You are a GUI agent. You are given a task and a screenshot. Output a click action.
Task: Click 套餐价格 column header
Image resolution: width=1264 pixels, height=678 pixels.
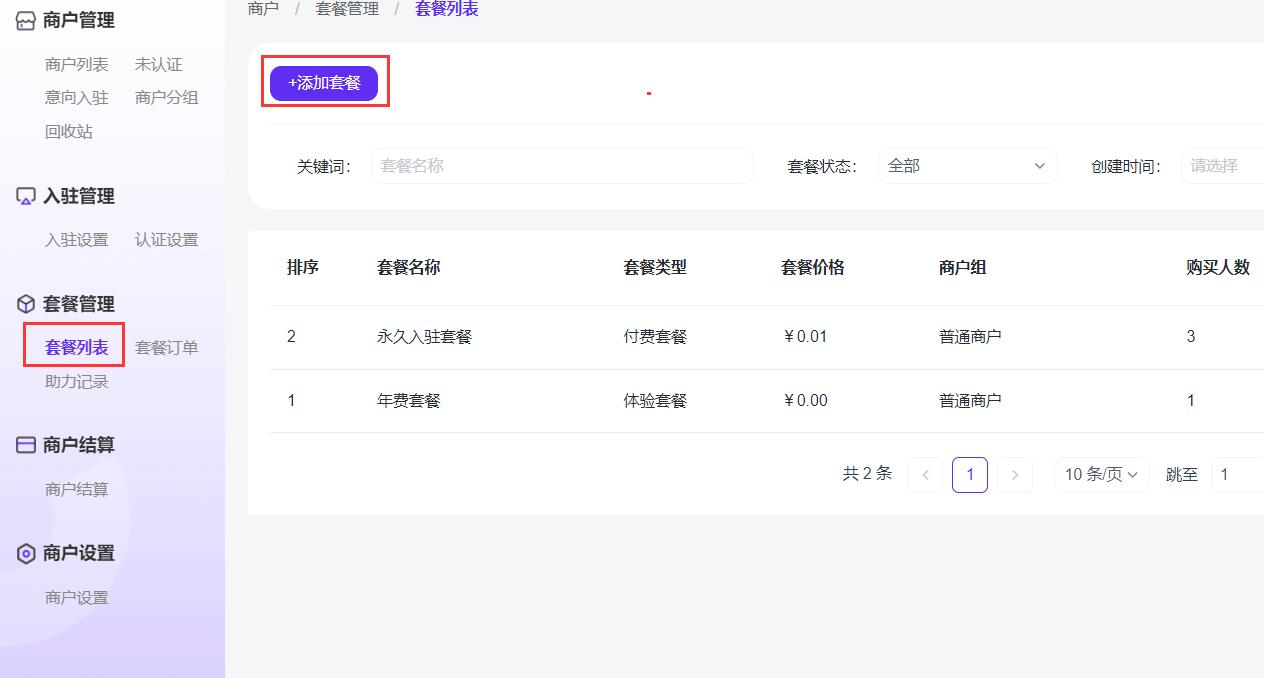pos(813,268)
